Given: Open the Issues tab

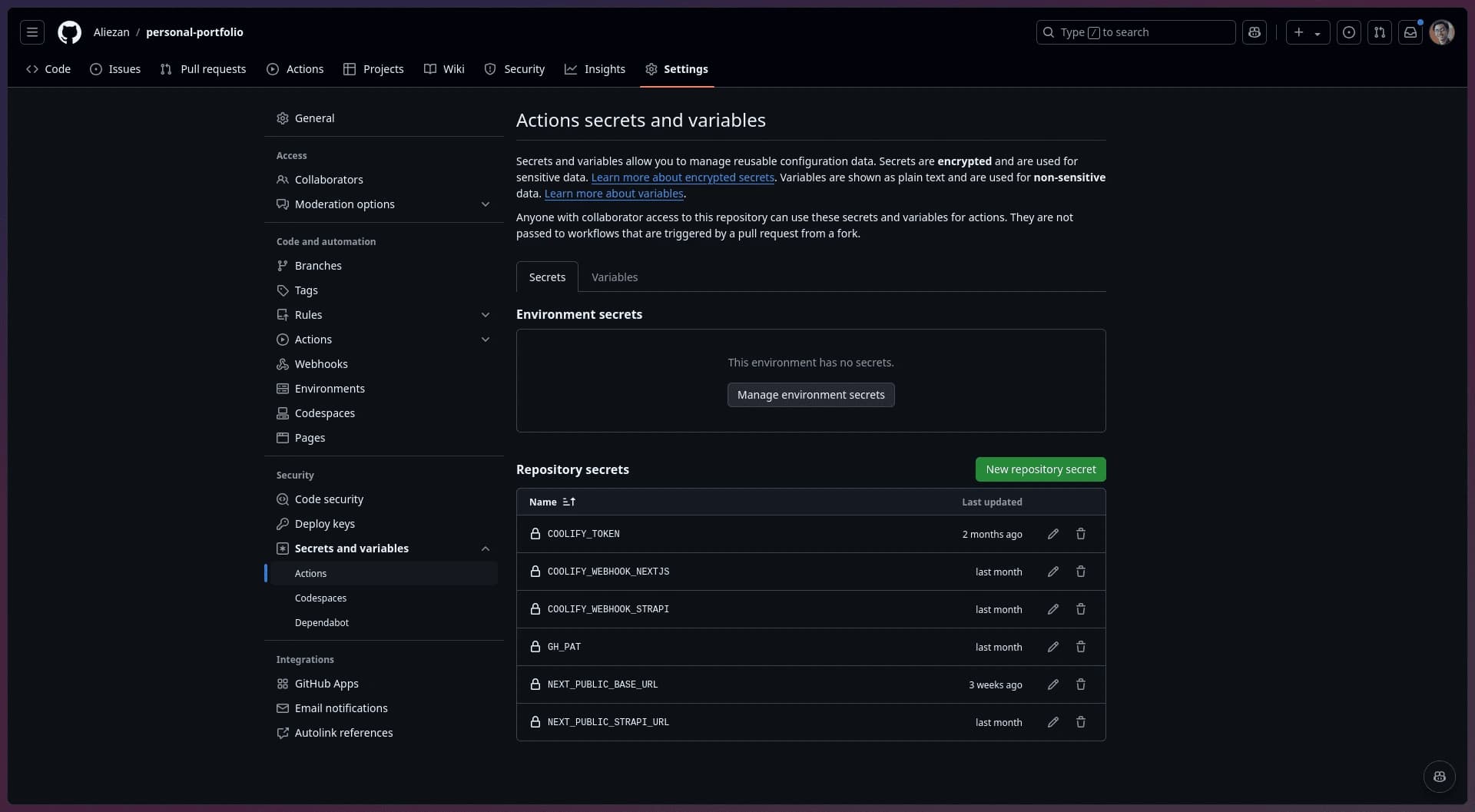Looking at the screenshot, I should [x=115, y=69].
